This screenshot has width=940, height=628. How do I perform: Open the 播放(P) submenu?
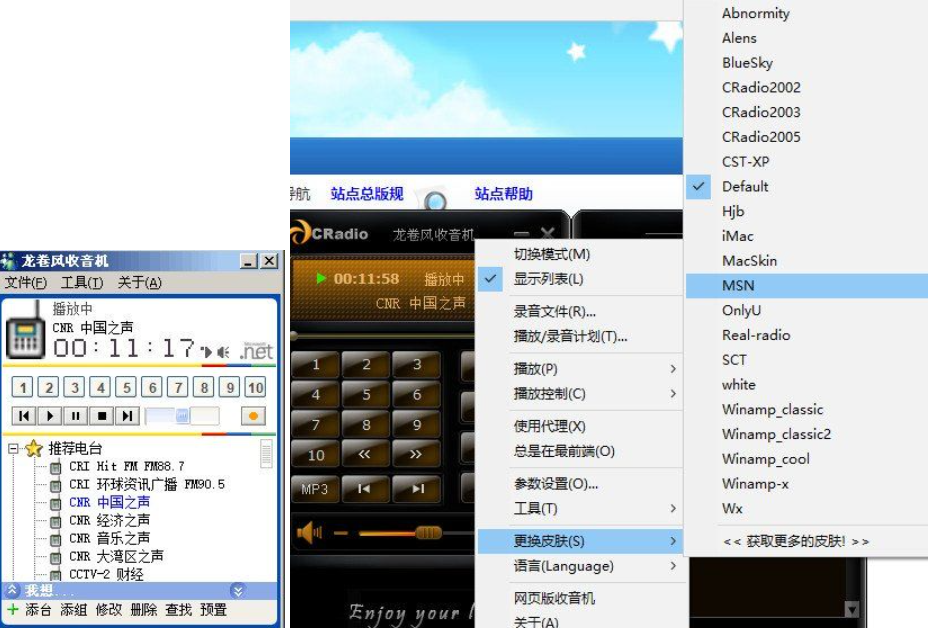point(580,369)
